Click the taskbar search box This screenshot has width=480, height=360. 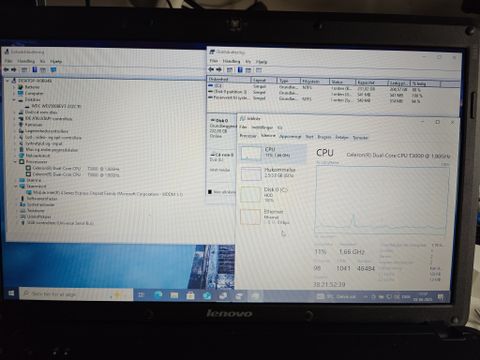(x=76, y=294)
